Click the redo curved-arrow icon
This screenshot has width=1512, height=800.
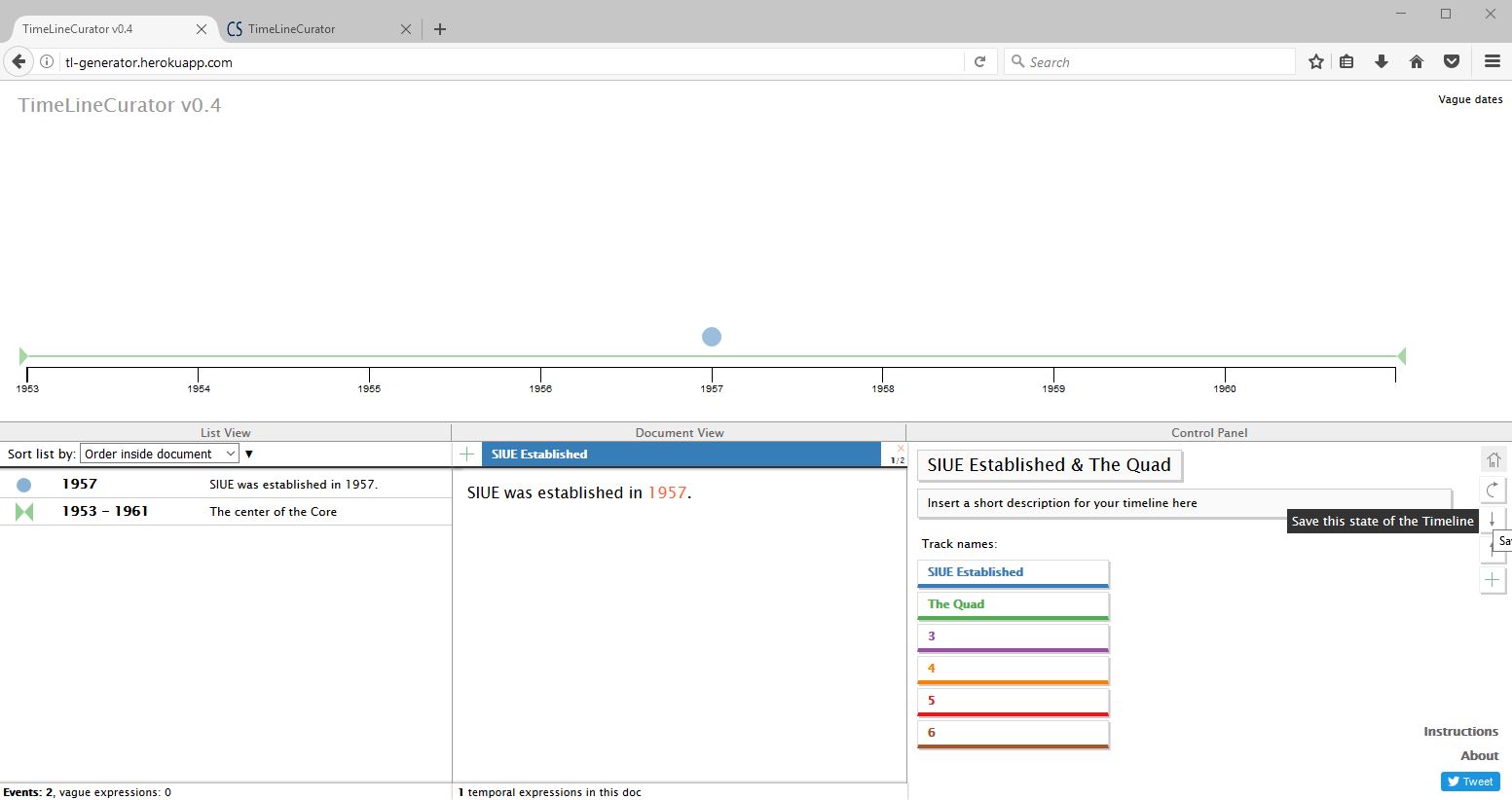tap(1493, 490)
